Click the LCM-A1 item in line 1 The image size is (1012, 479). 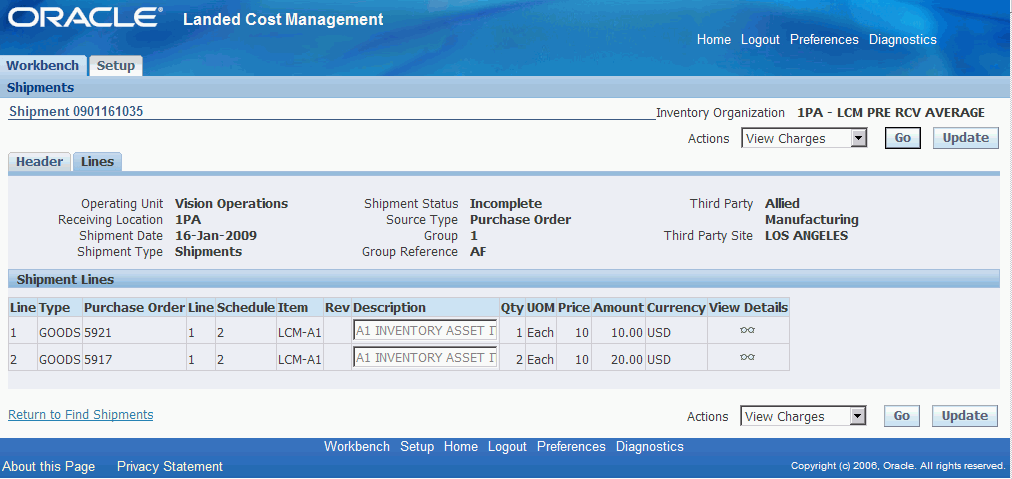coord(299,332)
